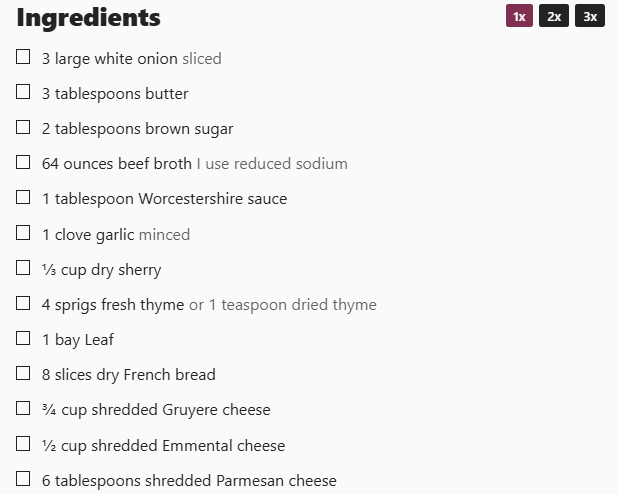Mark the bay leaf checkbox
Screen dimensions: 618x494
[23, 338]
